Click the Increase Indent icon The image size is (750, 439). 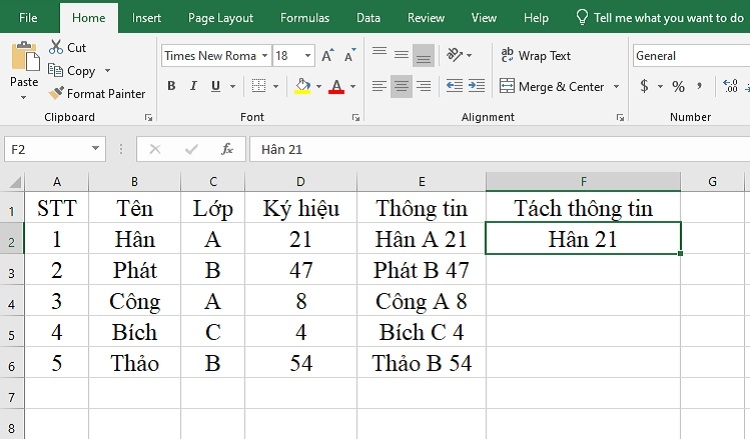pos(476,86)
